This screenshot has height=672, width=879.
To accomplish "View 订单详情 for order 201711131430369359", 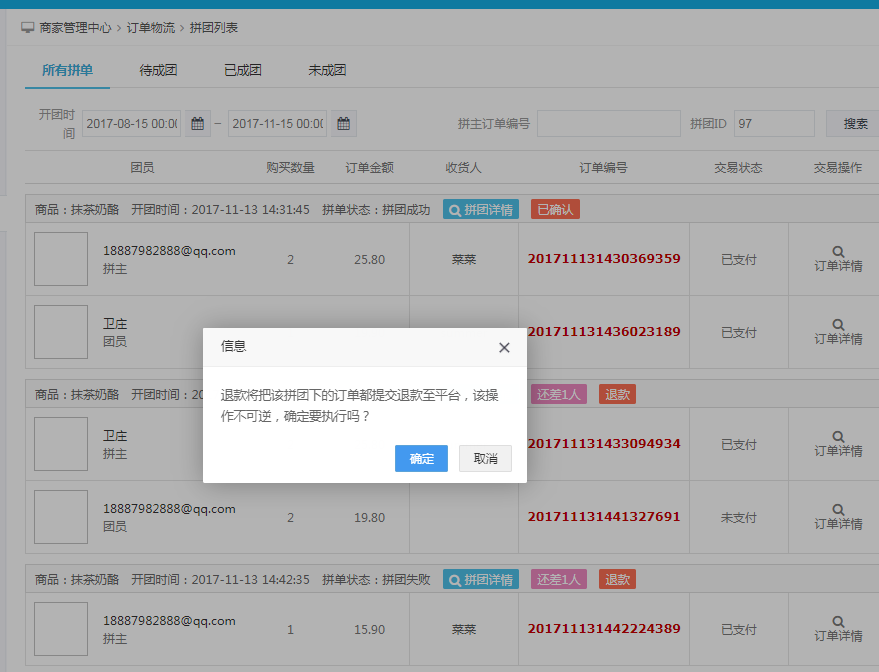I will 838,259.
